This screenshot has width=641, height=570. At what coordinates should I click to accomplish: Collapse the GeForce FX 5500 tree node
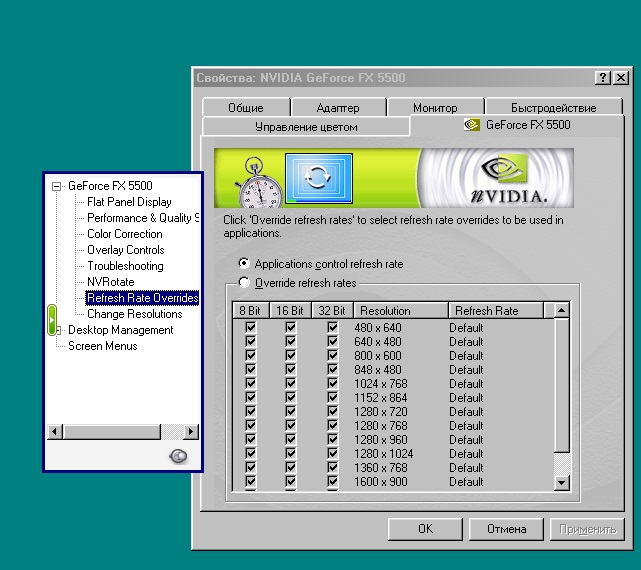[56, 186]
